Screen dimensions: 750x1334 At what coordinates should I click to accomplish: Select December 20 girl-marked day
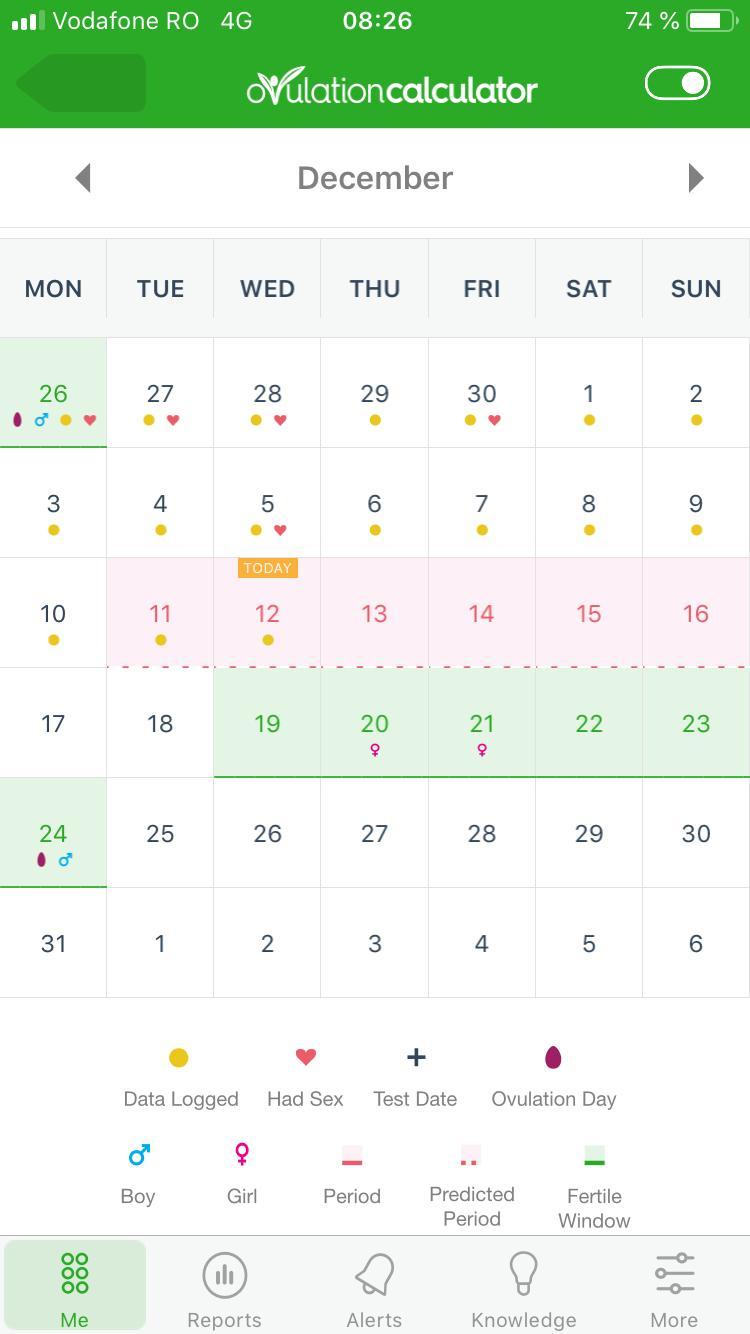[374, 723]
